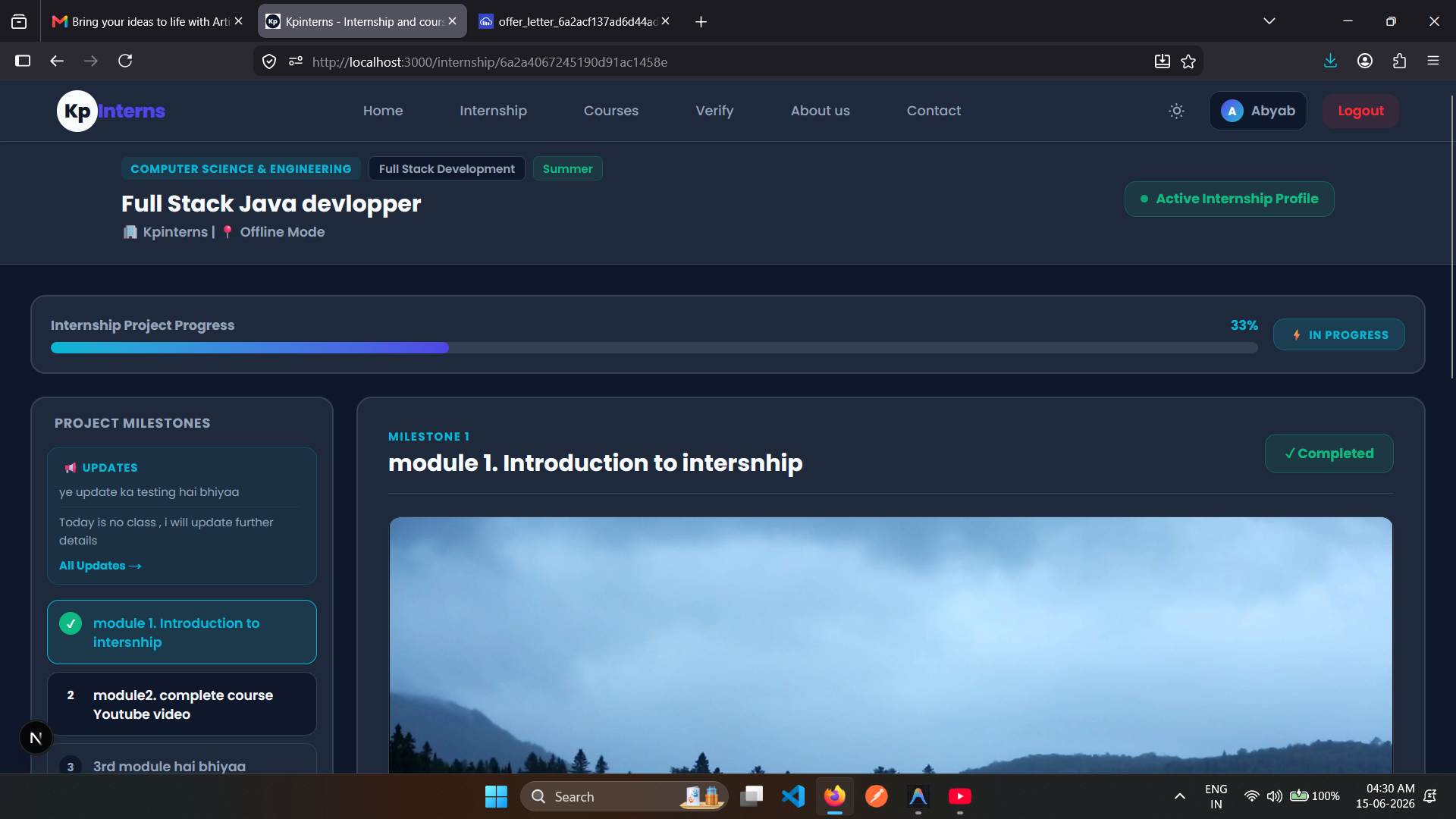Open the About us nav link
Screen dimensions: 1456x819
tap(820, 111)
